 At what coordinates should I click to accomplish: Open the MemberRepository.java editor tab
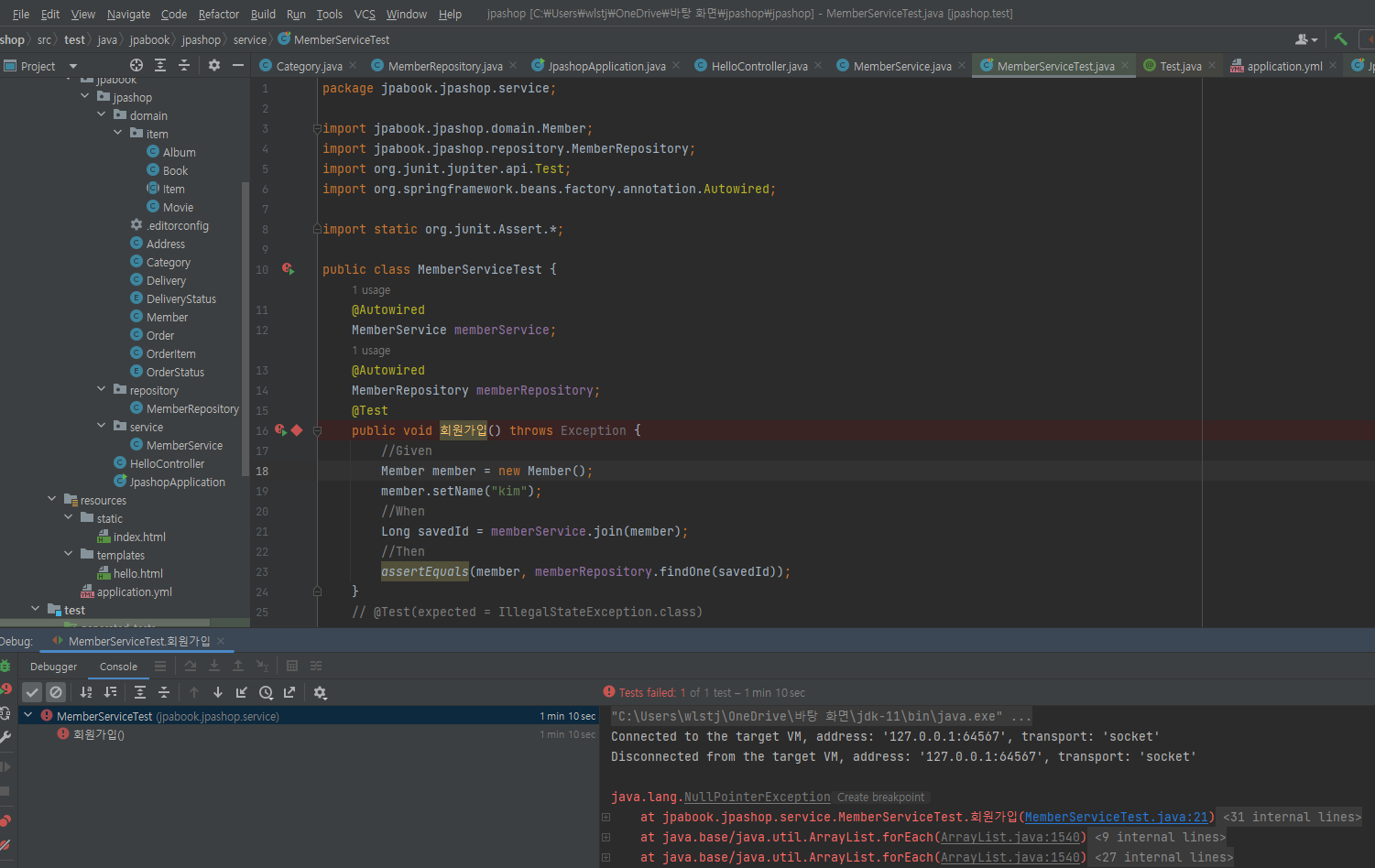click(445, 66)
